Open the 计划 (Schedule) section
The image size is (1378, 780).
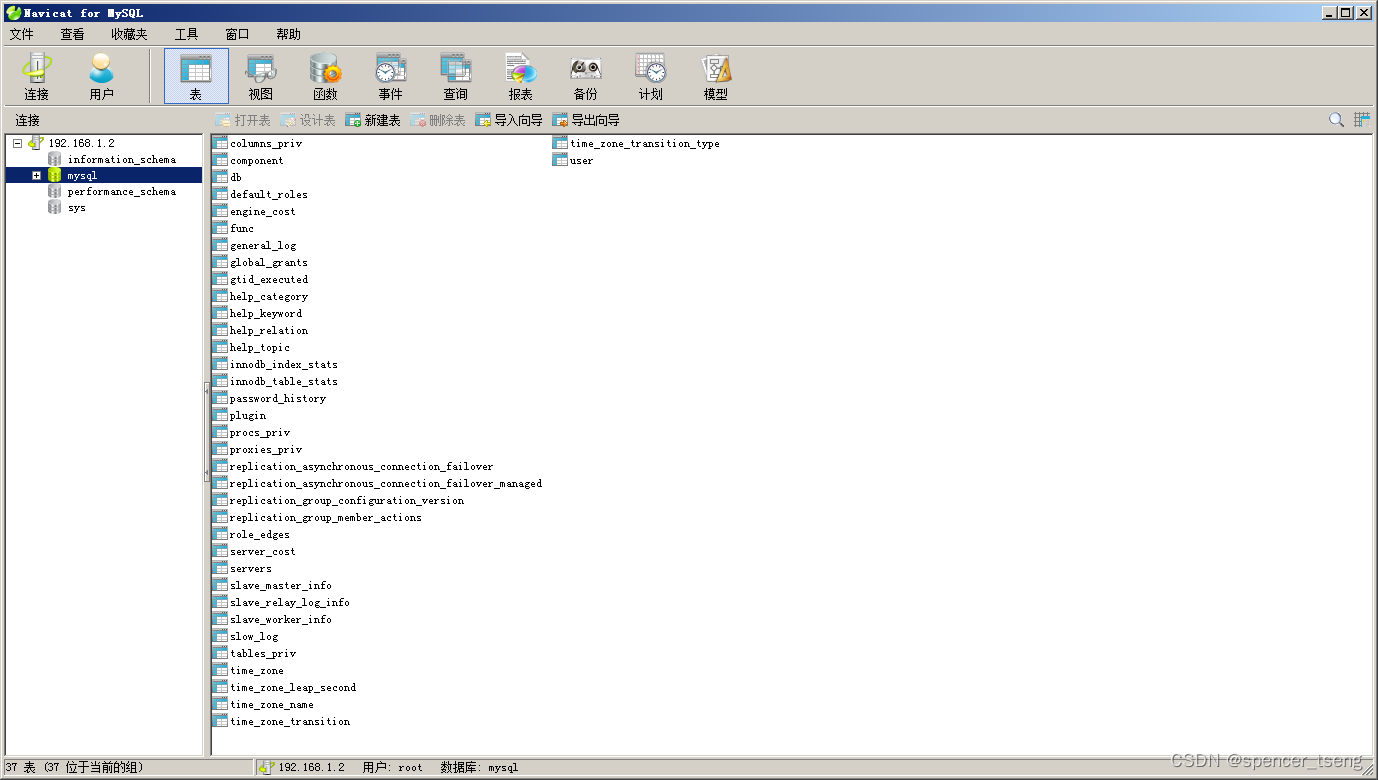click(650, 75)
